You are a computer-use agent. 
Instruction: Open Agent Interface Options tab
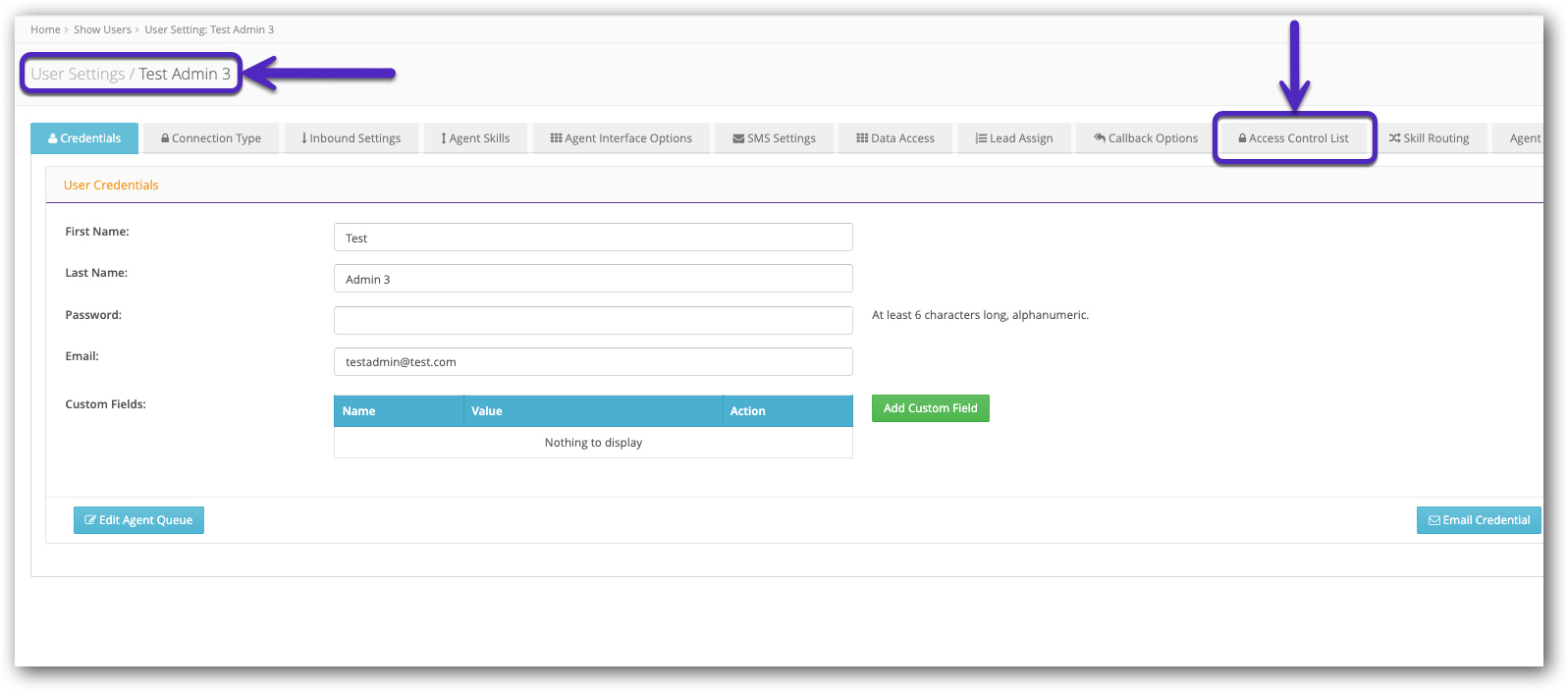[622, 138]
